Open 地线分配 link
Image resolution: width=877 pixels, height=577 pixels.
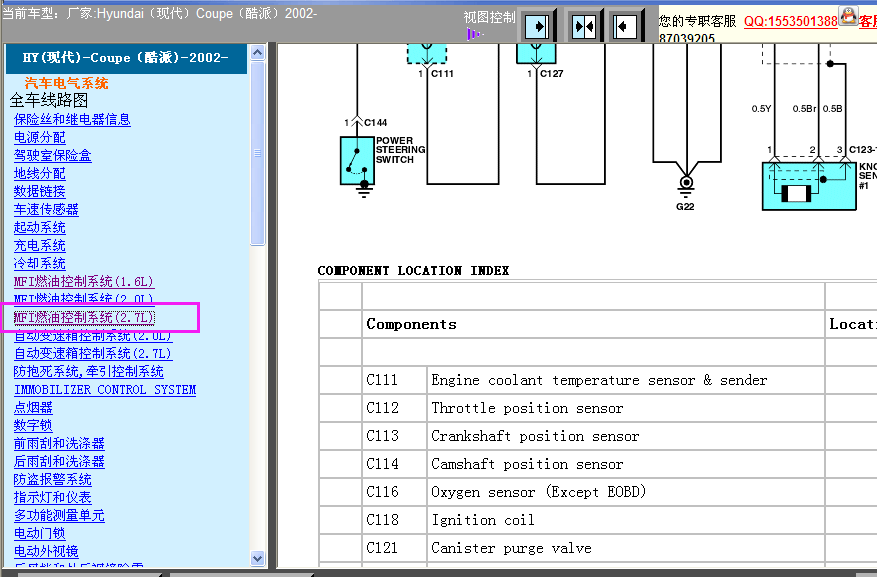(40, 173)
